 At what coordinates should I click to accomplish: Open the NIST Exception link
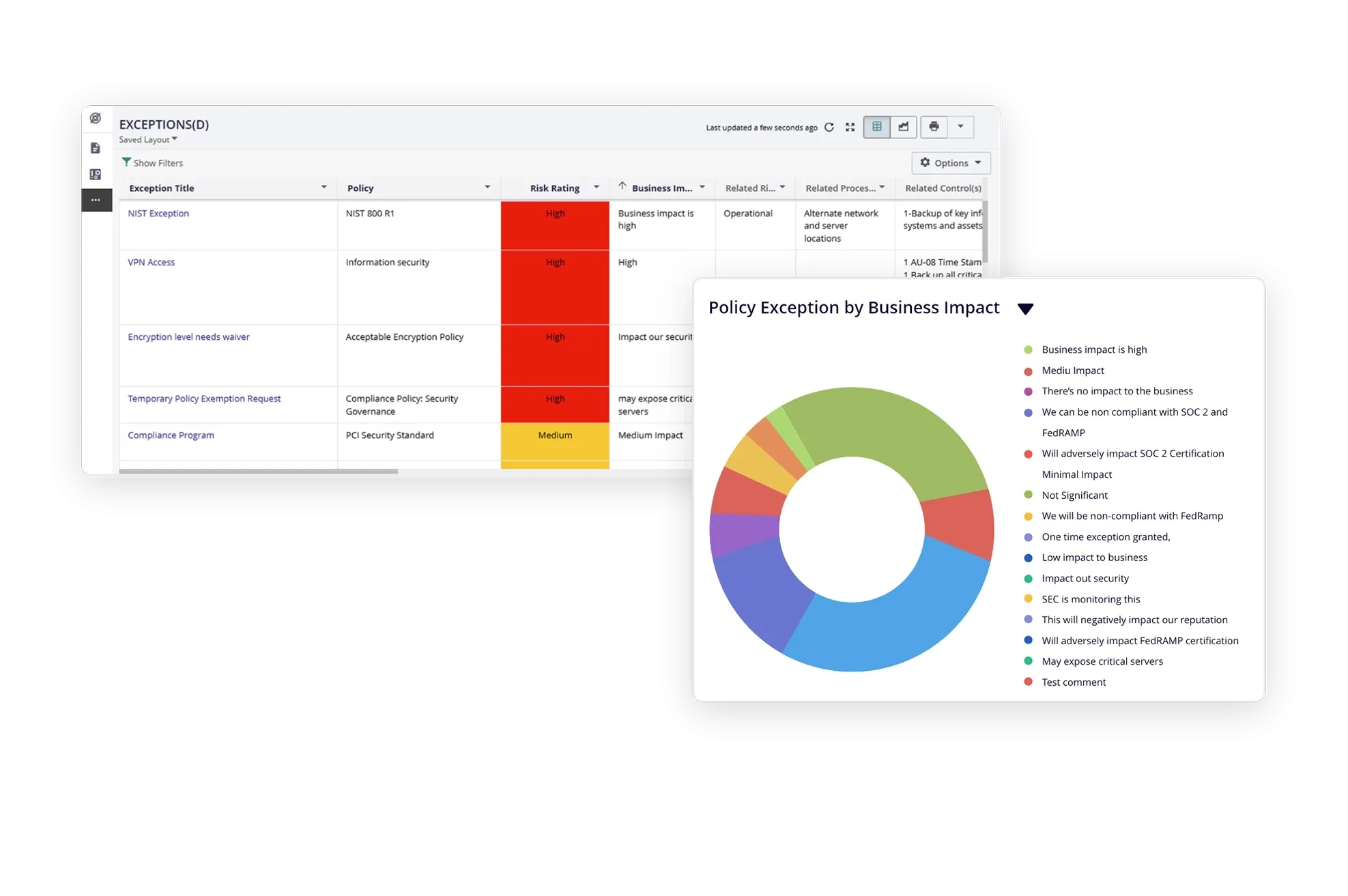(x=158, y=214)
